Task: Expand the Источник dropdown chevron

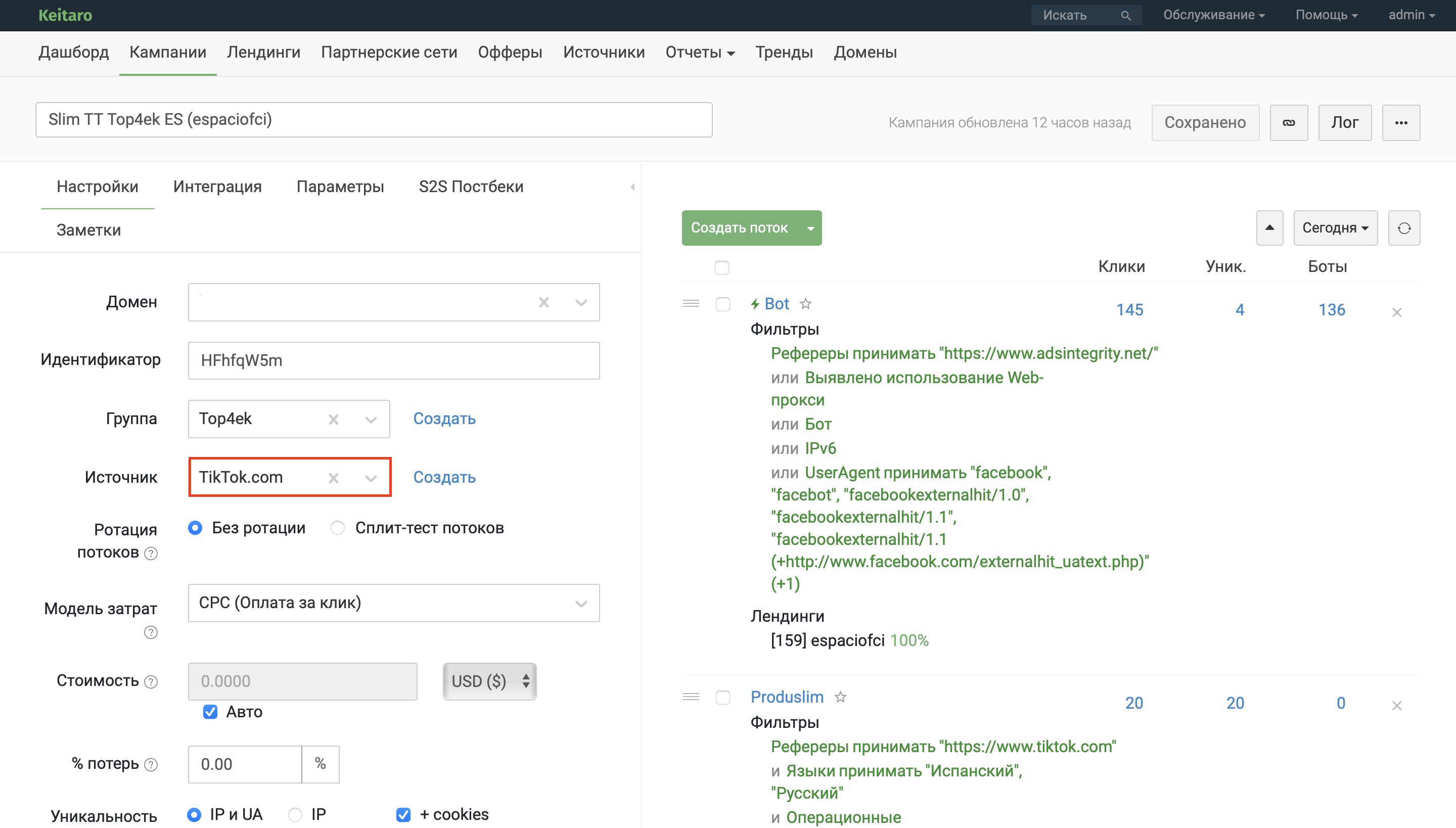Action: (x=371, y=478)
